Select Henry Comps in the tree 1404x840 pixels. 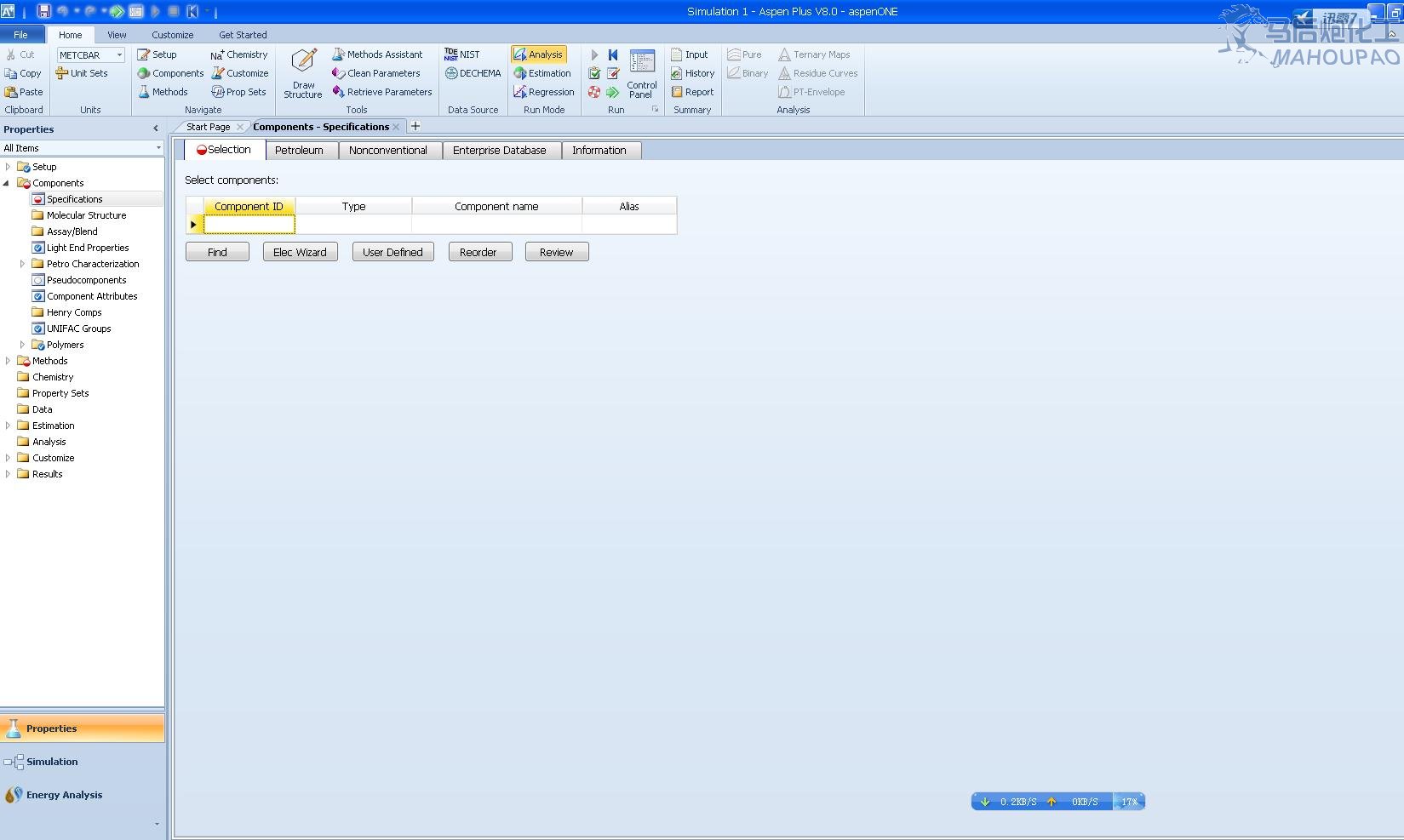point(74,312)
